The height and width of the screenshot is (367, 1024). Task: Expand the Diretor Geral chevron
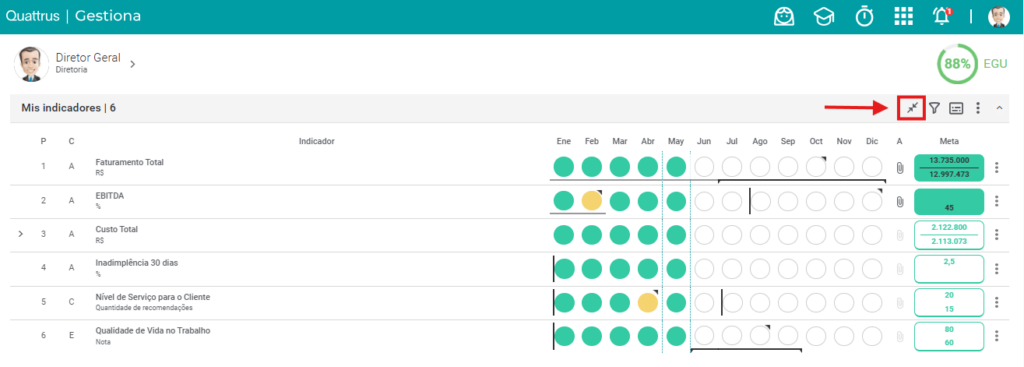click(133, 64)
